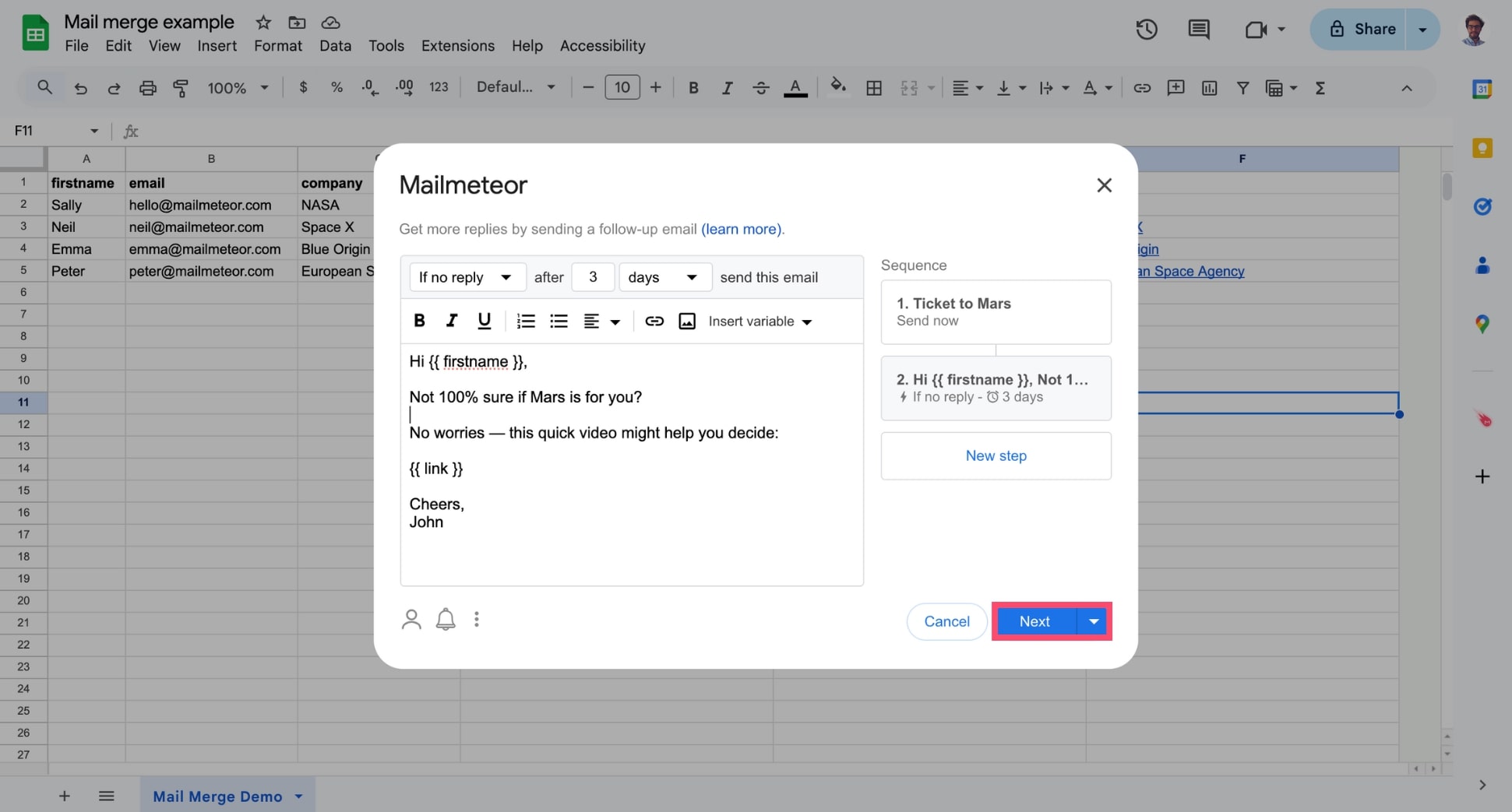This screenshot has width=1512, height=812.
Task: Open Google Contacts side panel
Action: [x=1482, y=265]
